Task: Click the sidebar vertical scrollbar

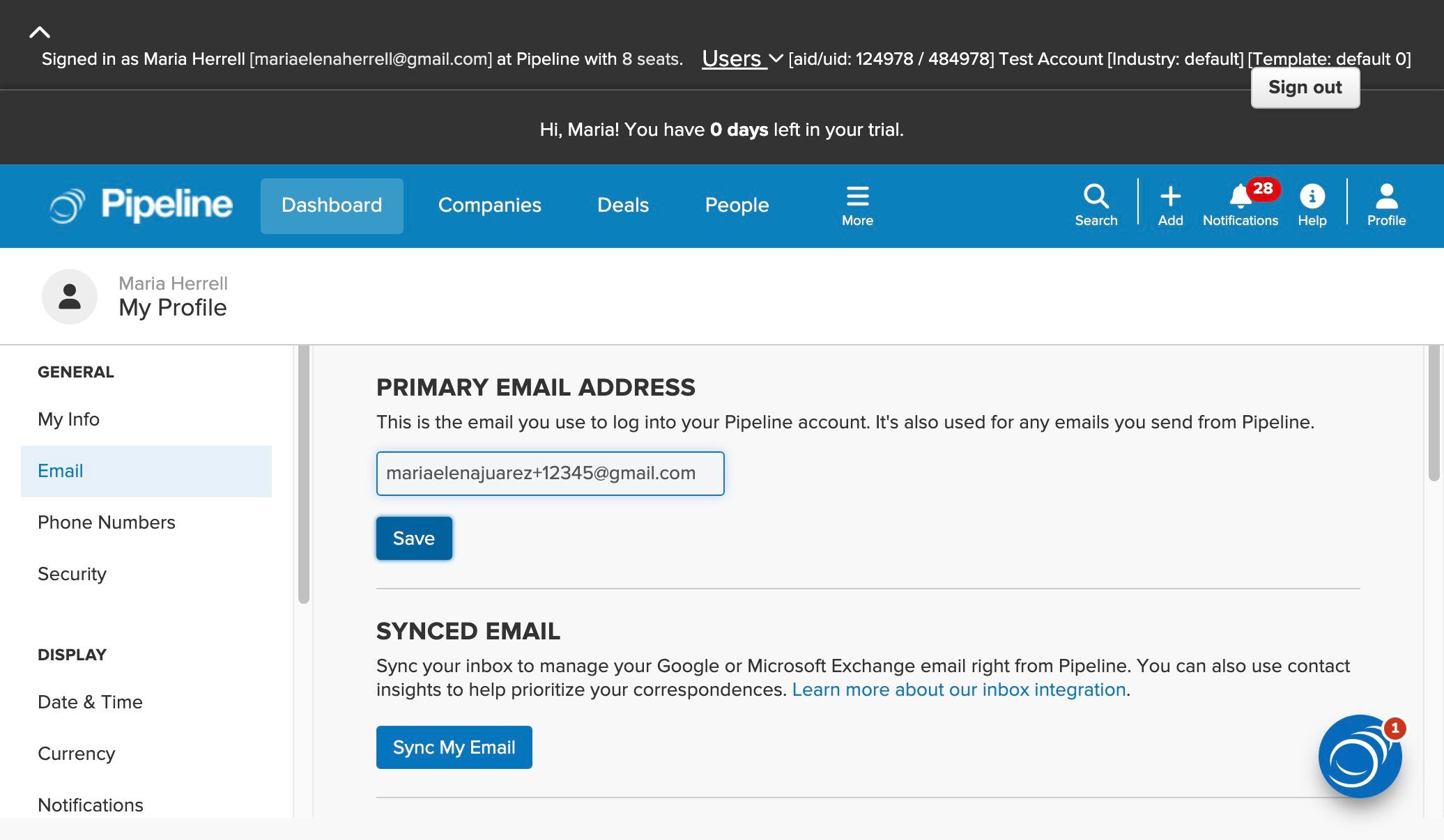Action: pos(303,474)
